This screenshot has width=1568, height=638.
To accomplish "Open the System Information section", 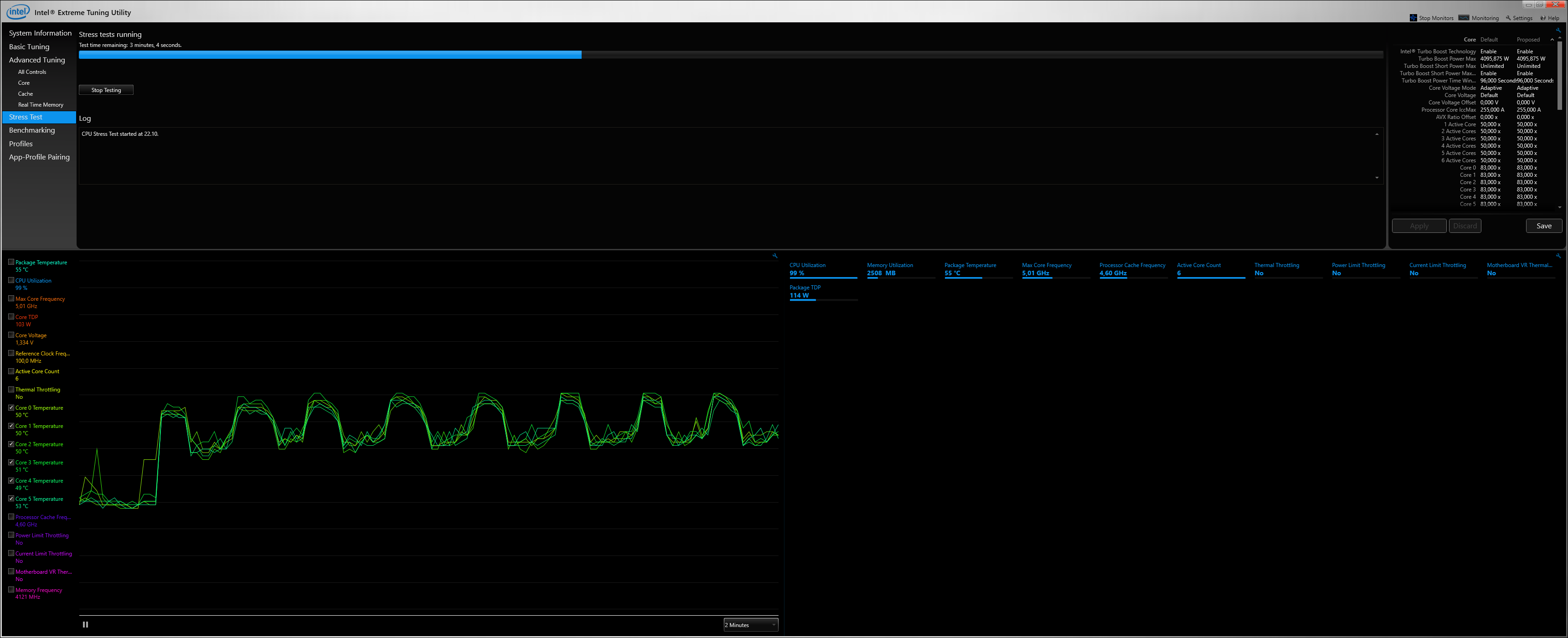I will [x=40, y=33].
